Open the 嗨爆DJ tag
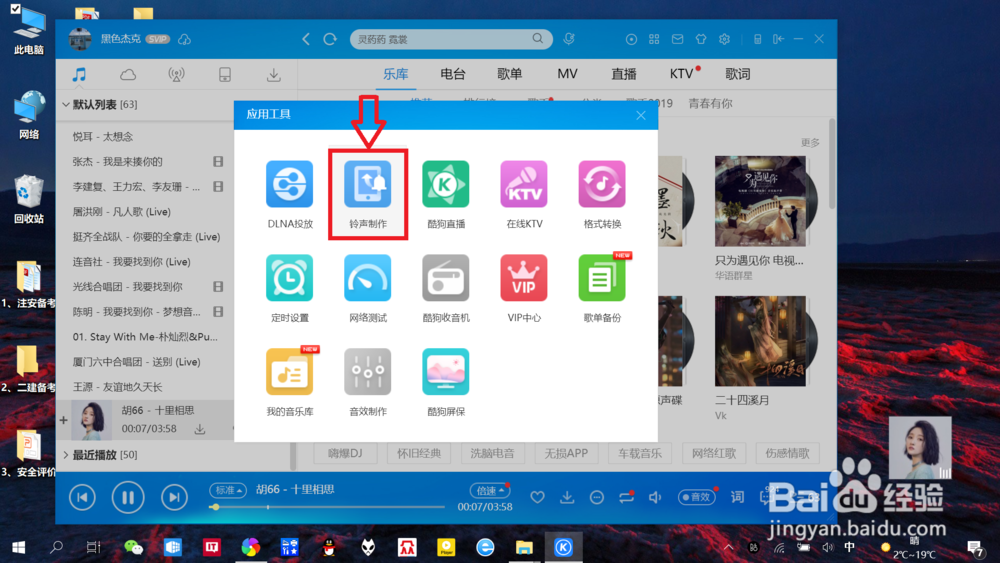 click(345, 453)
